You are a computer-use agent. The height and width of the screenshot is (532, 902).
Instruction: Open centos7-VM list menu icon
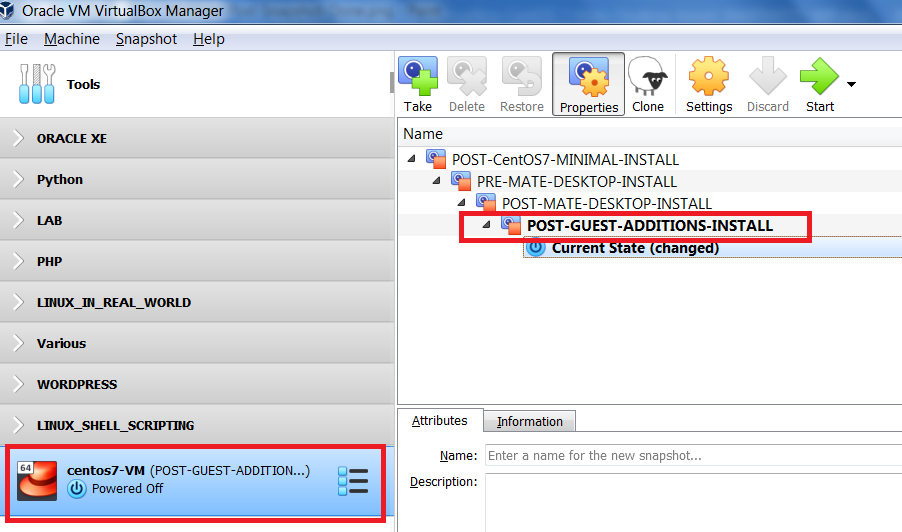[353, 481]
